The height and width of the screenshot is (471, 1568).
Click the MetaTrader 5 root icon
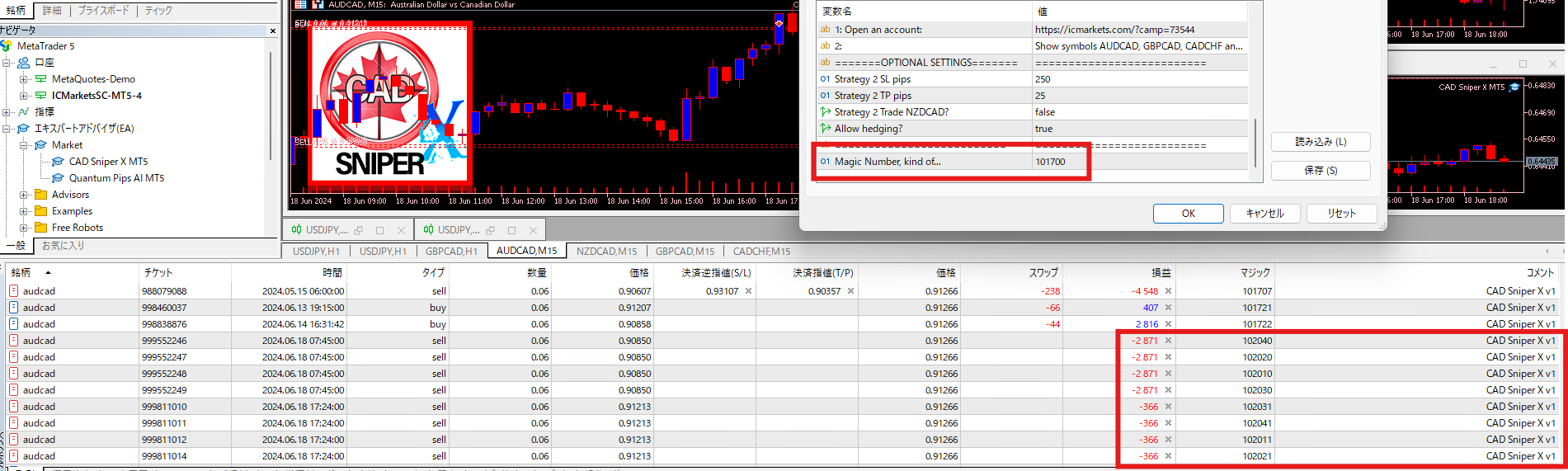pyautogui.click(x=6, y=46)
